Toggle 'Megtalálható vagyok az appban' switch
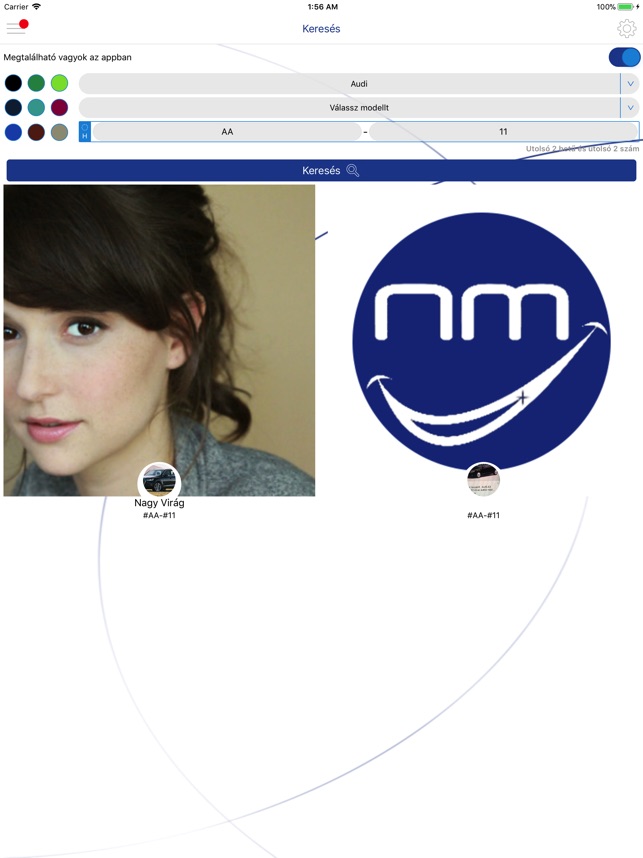The height and width of the screenshot is (858, 643). (624, 57)
